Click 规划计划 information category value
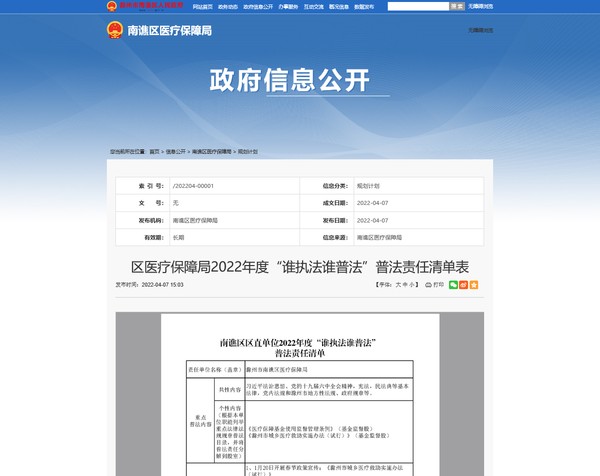 tap(368, 186)
